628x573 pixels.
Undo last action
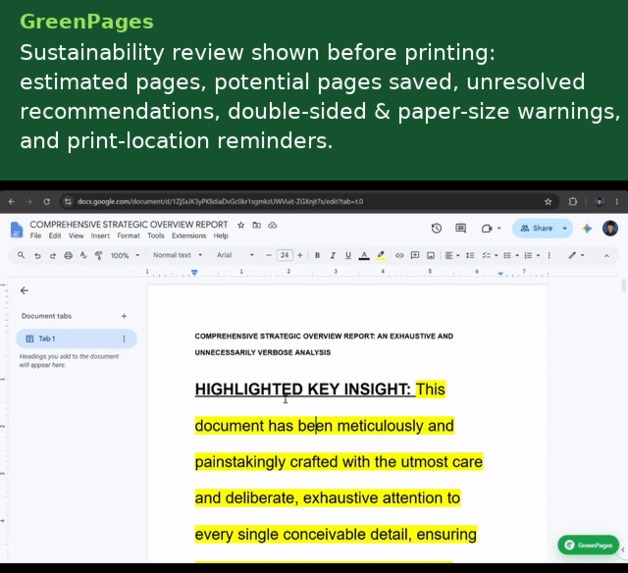tap(37, 255)
